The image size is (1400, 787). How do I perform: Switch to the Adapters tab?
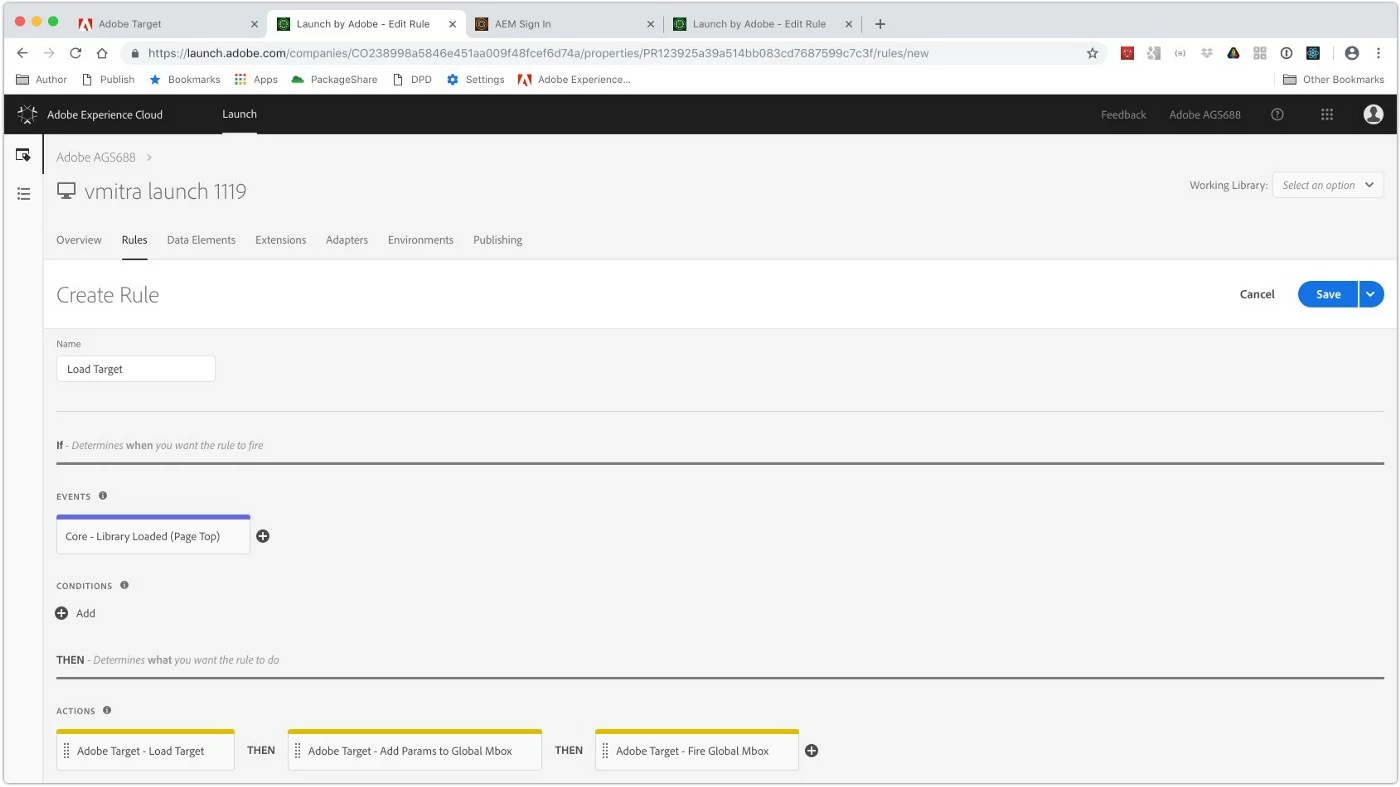(347, 240)
